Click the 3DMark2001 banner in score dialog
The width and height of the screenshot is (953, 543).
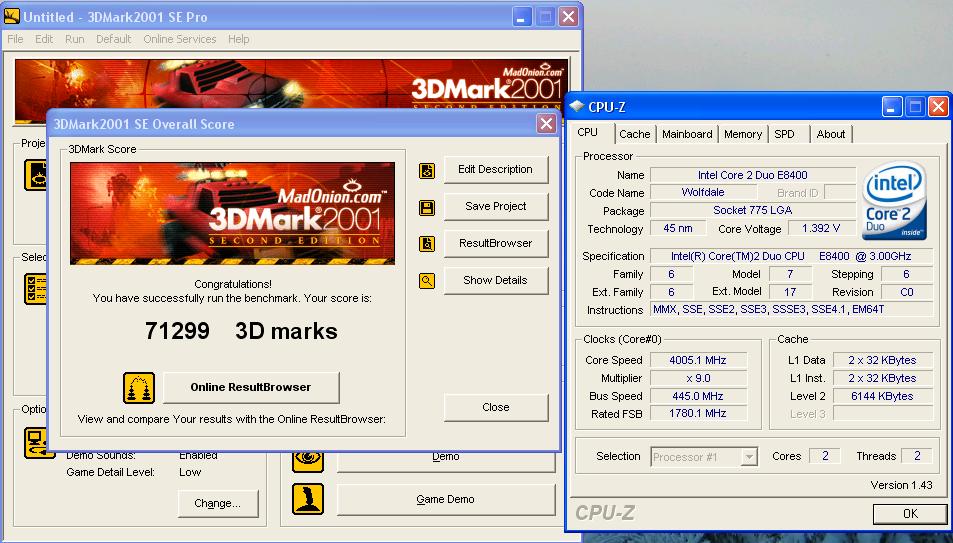pos(233,213)
